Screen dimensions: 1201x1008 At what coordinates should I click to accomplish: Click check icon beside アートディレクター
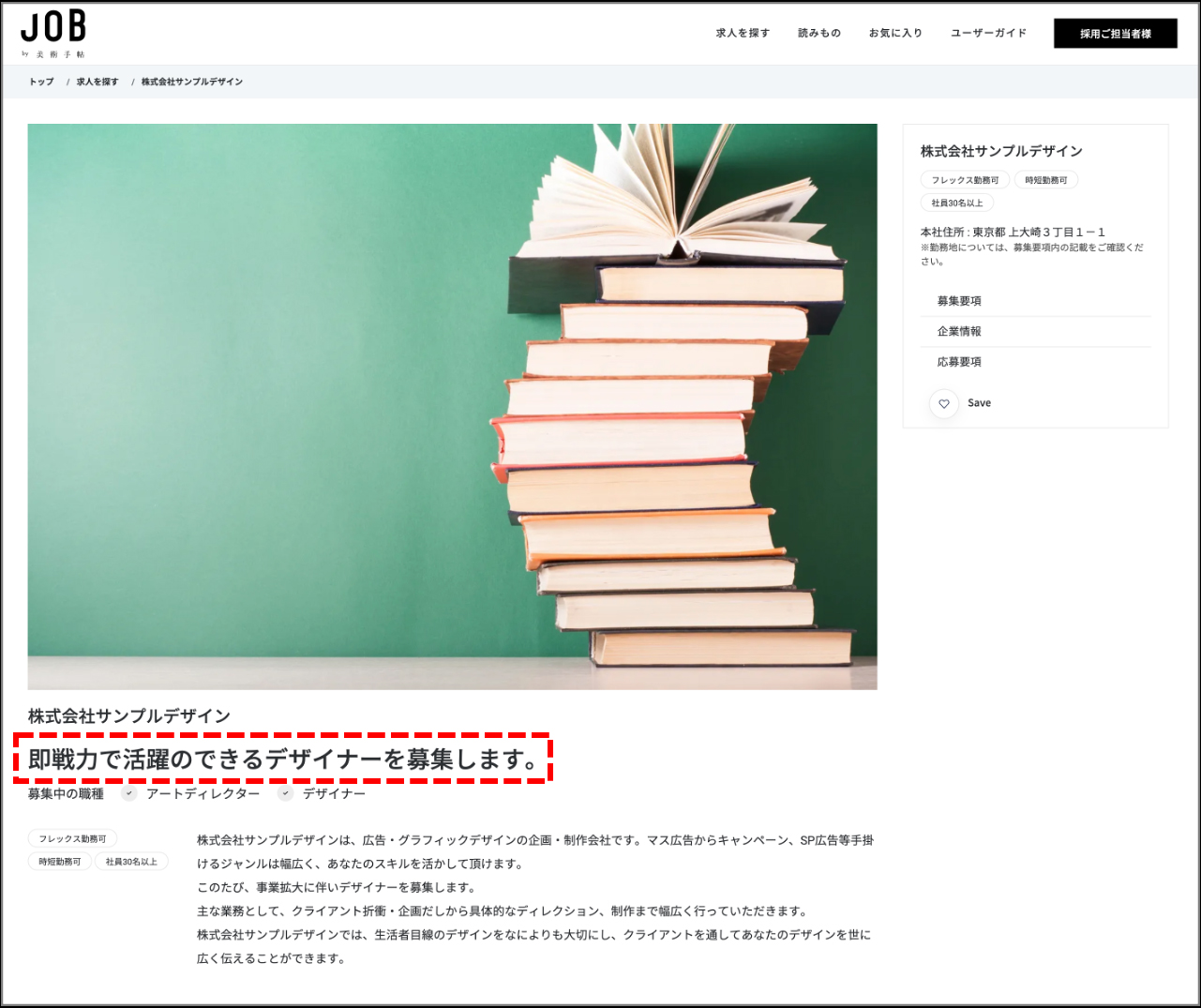coord(129,793)
